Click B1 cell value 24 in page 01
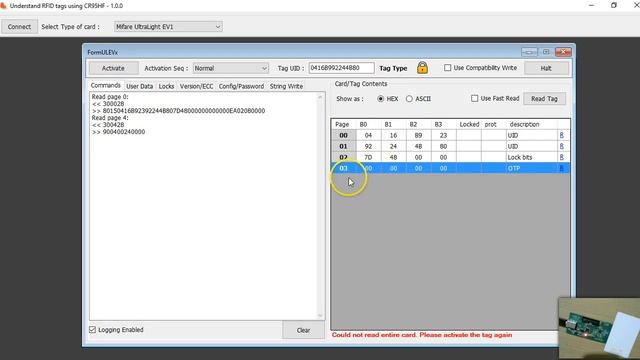The width and height of the screenshot is (640, 360). pyautogui.click(x=393, y=146)
